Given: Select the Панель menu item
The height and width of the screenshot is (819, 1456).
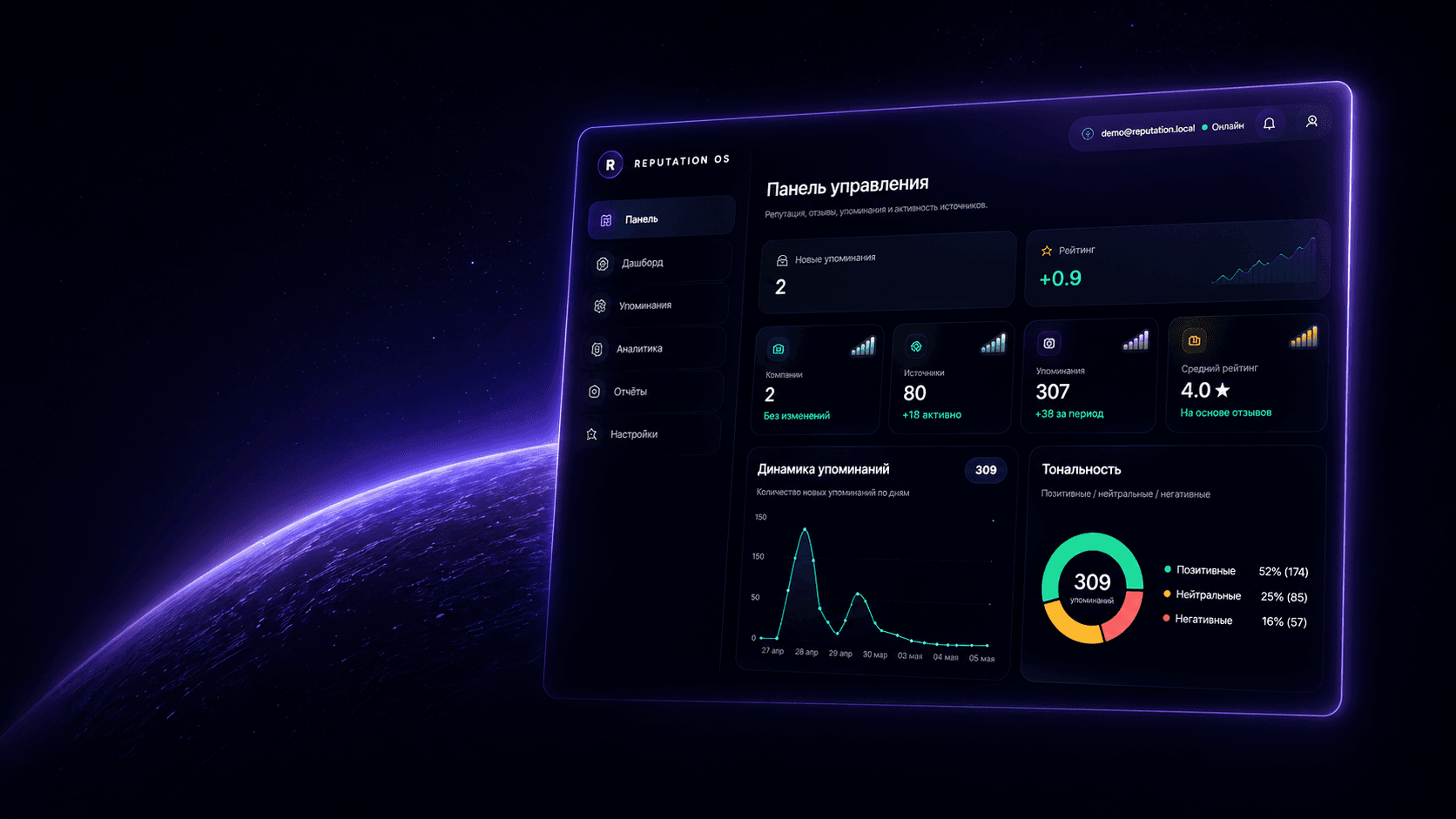Looking at the screenshot, I should coord(662,218).
